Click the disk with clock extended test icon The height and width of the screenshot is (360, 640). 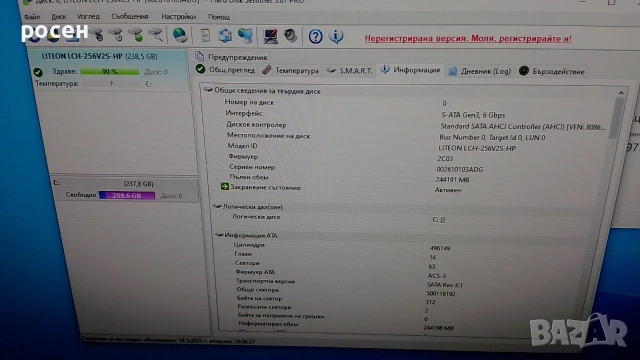(x=116, y=36)
